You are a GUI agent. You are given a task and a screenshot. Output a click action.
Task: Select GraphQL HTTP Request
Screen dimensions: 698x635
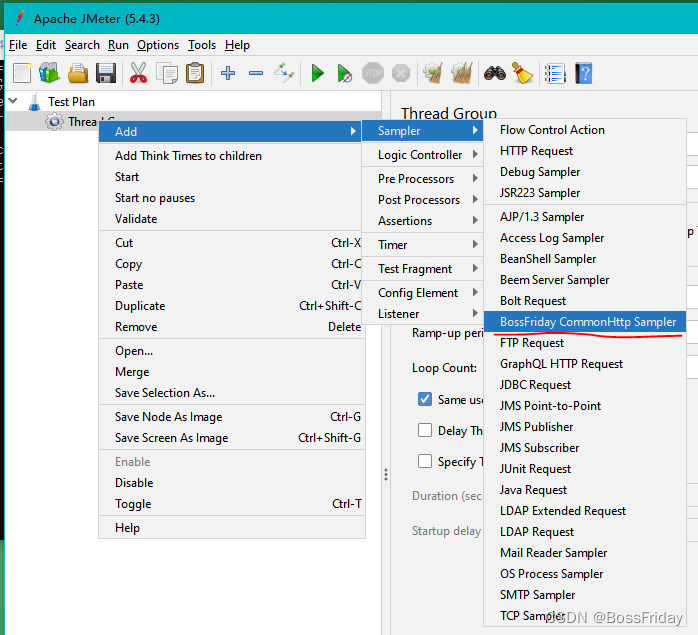(584, 363)
